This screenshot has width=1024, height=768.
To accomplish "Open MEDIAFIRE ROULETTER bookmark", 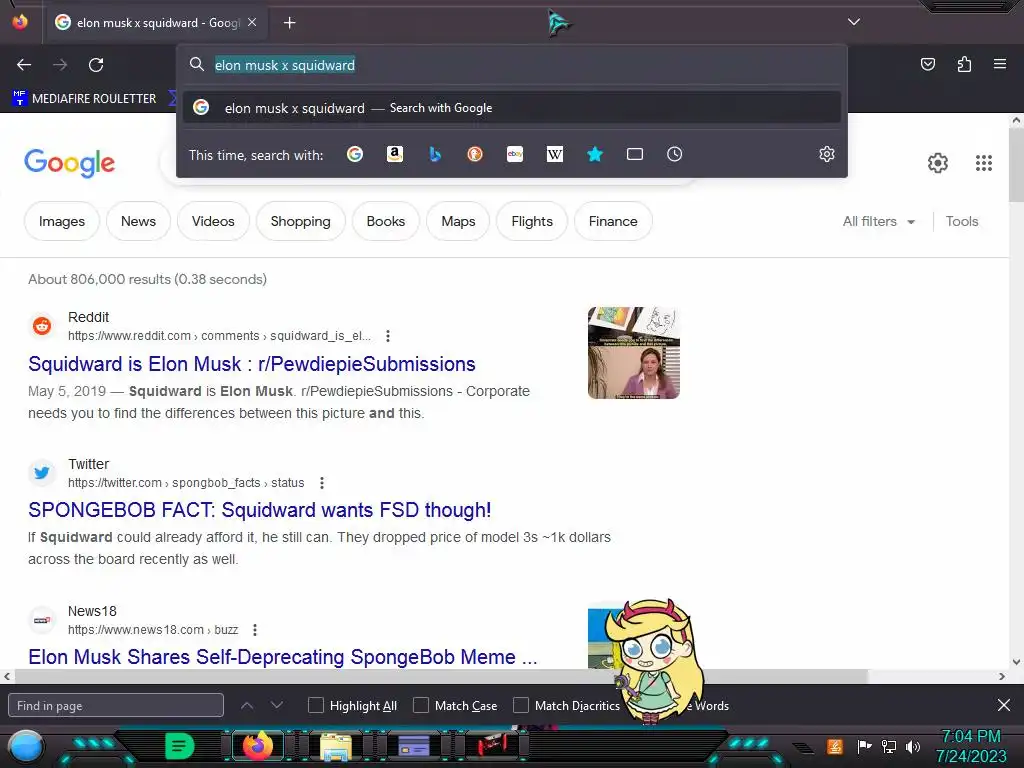I will pyautogui.click(x=84, y=99).
